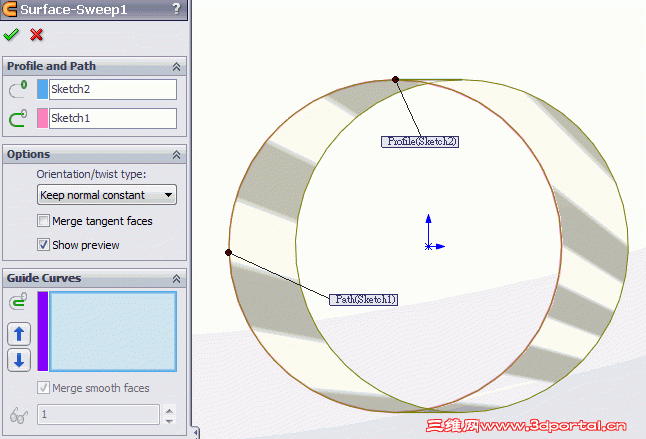Enable Merge tangent faces checkbox
646x439 pixels.
click(x=43, y=221)
